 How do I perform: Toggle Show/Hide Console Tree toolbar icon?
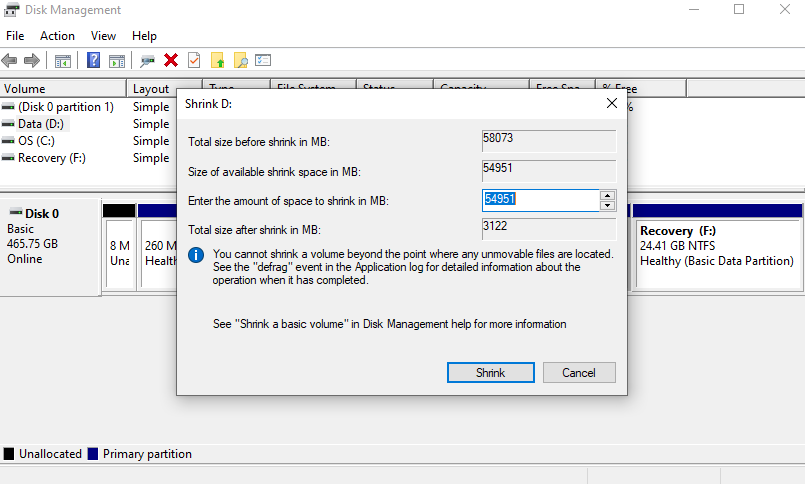(63, 61)
